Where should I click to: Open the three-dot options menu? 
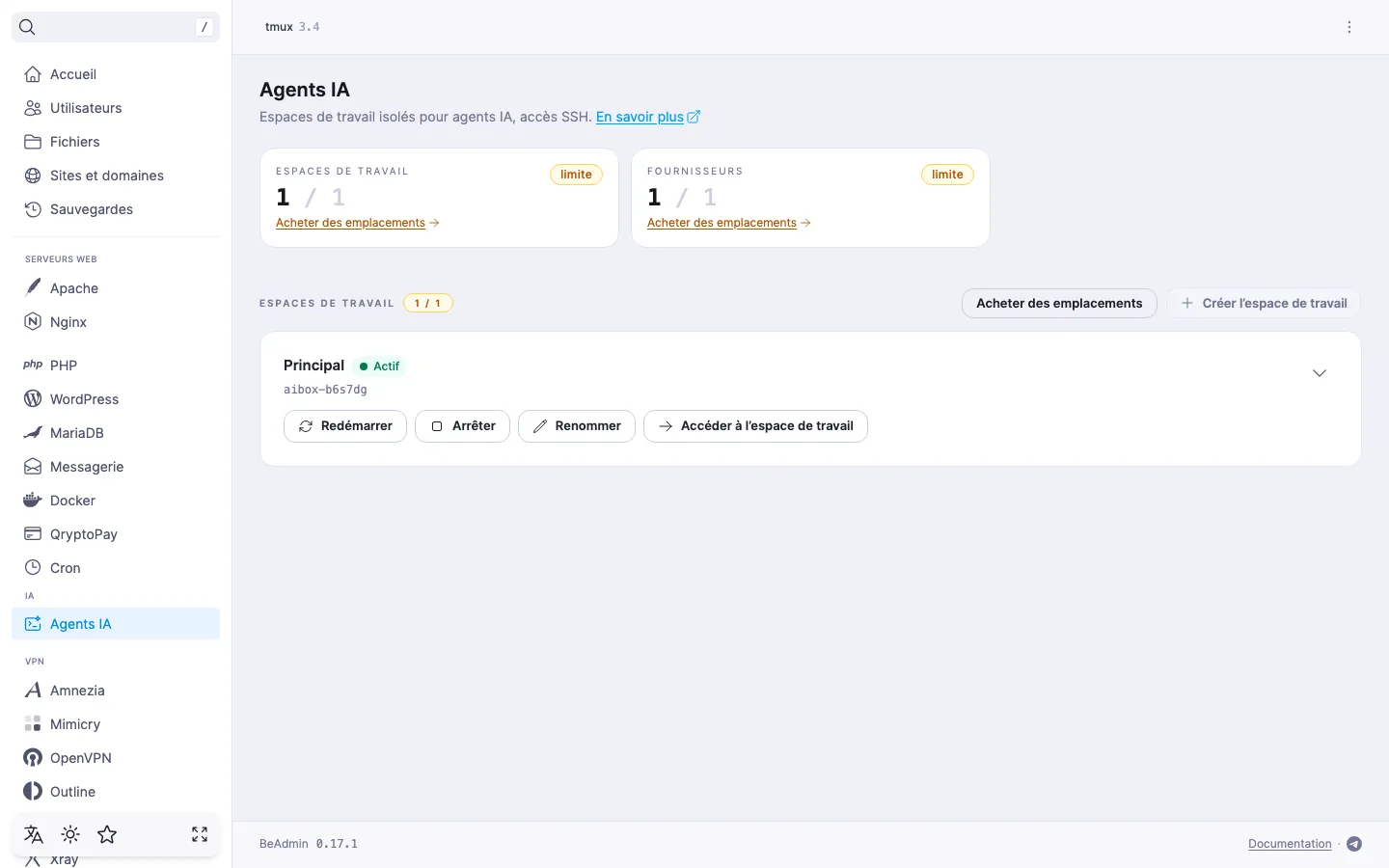pos(1349,27)
